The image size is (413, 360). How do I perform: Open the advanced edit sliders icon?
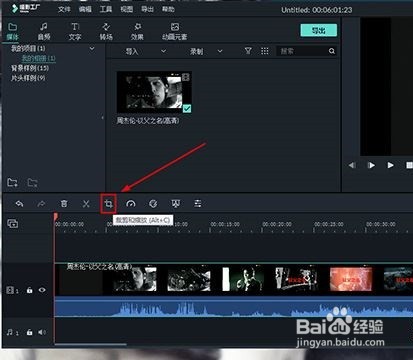198,203
